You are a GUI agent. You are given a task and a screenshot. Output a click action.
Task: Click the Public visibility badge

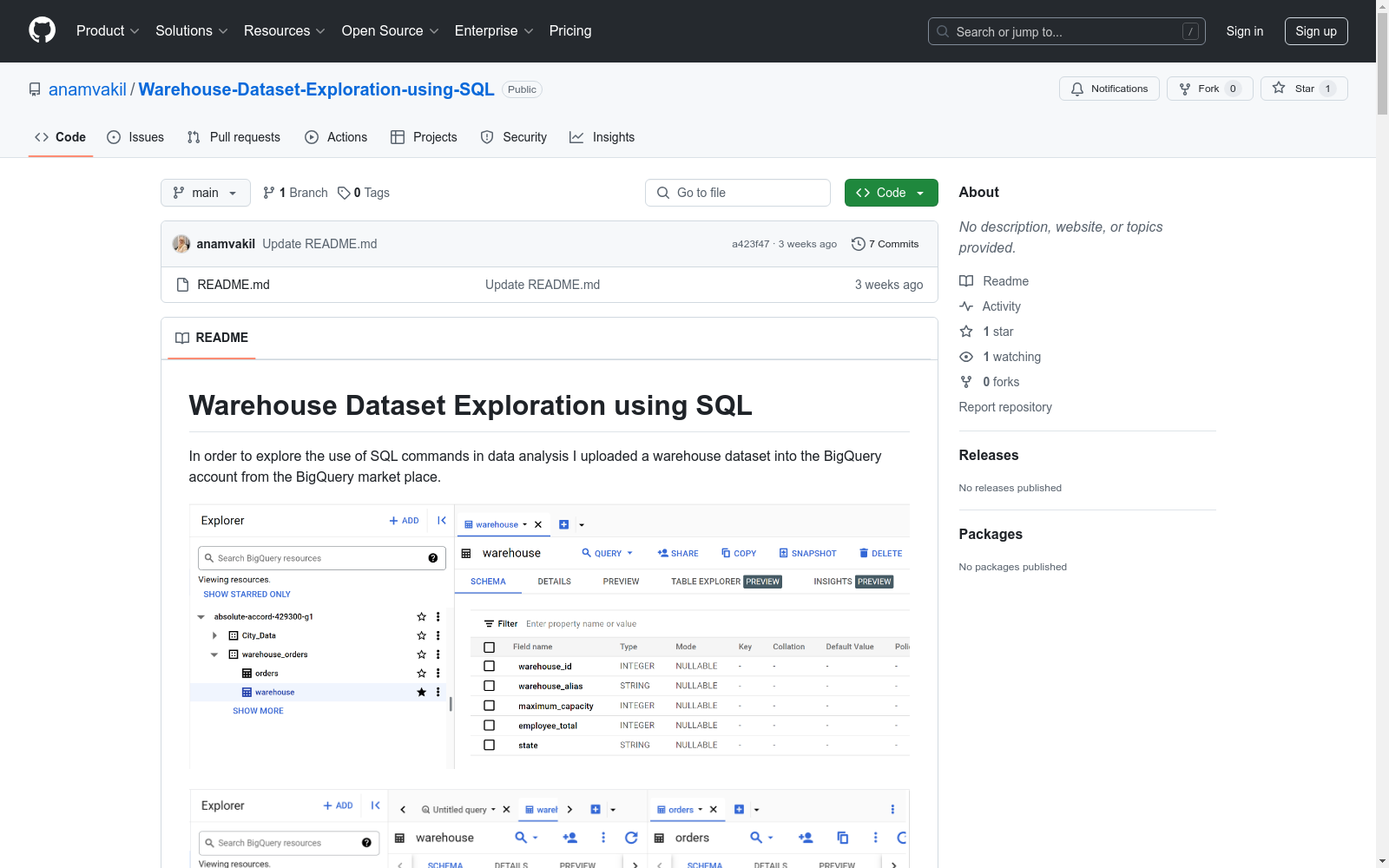point(522,89)
